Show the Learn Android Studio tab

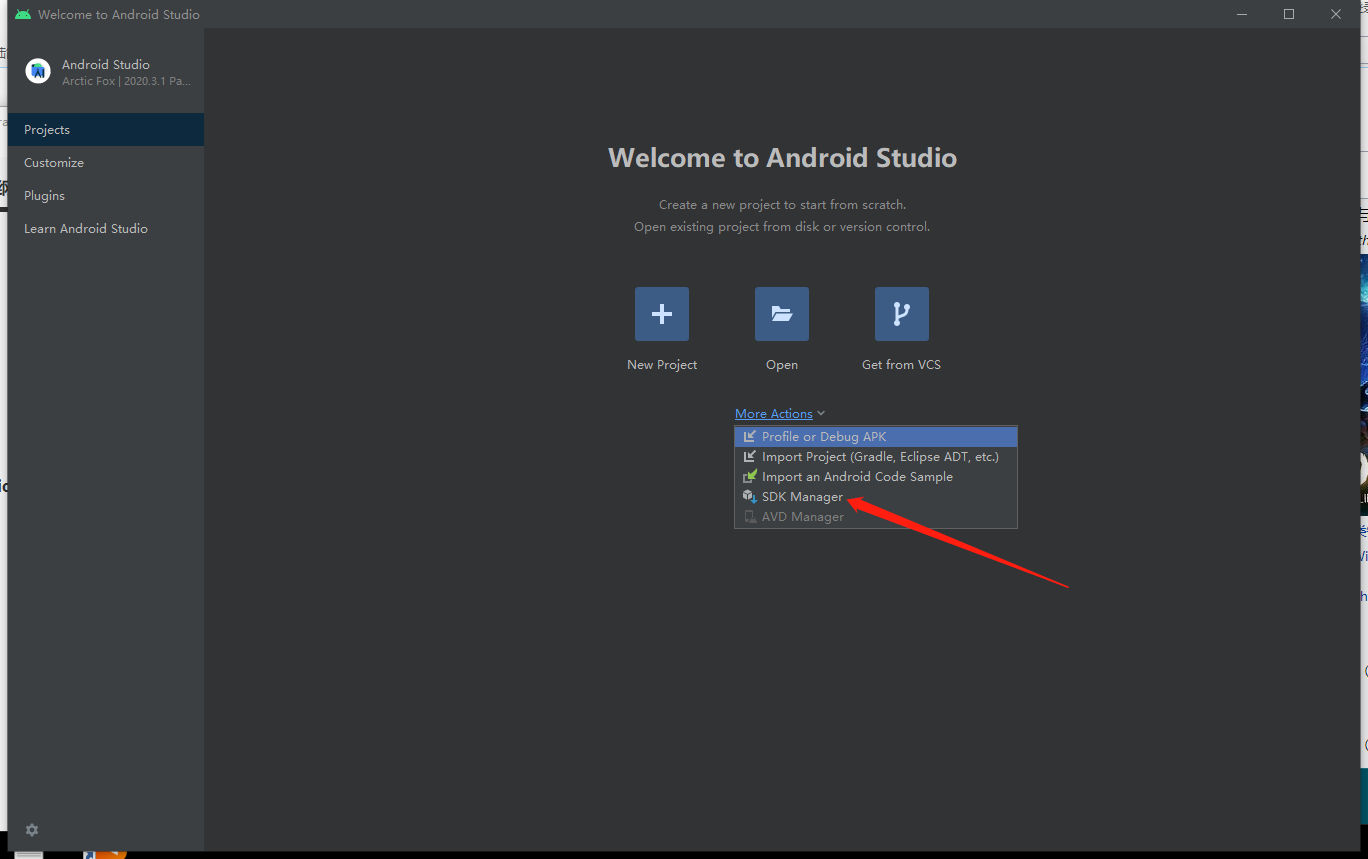106,229
